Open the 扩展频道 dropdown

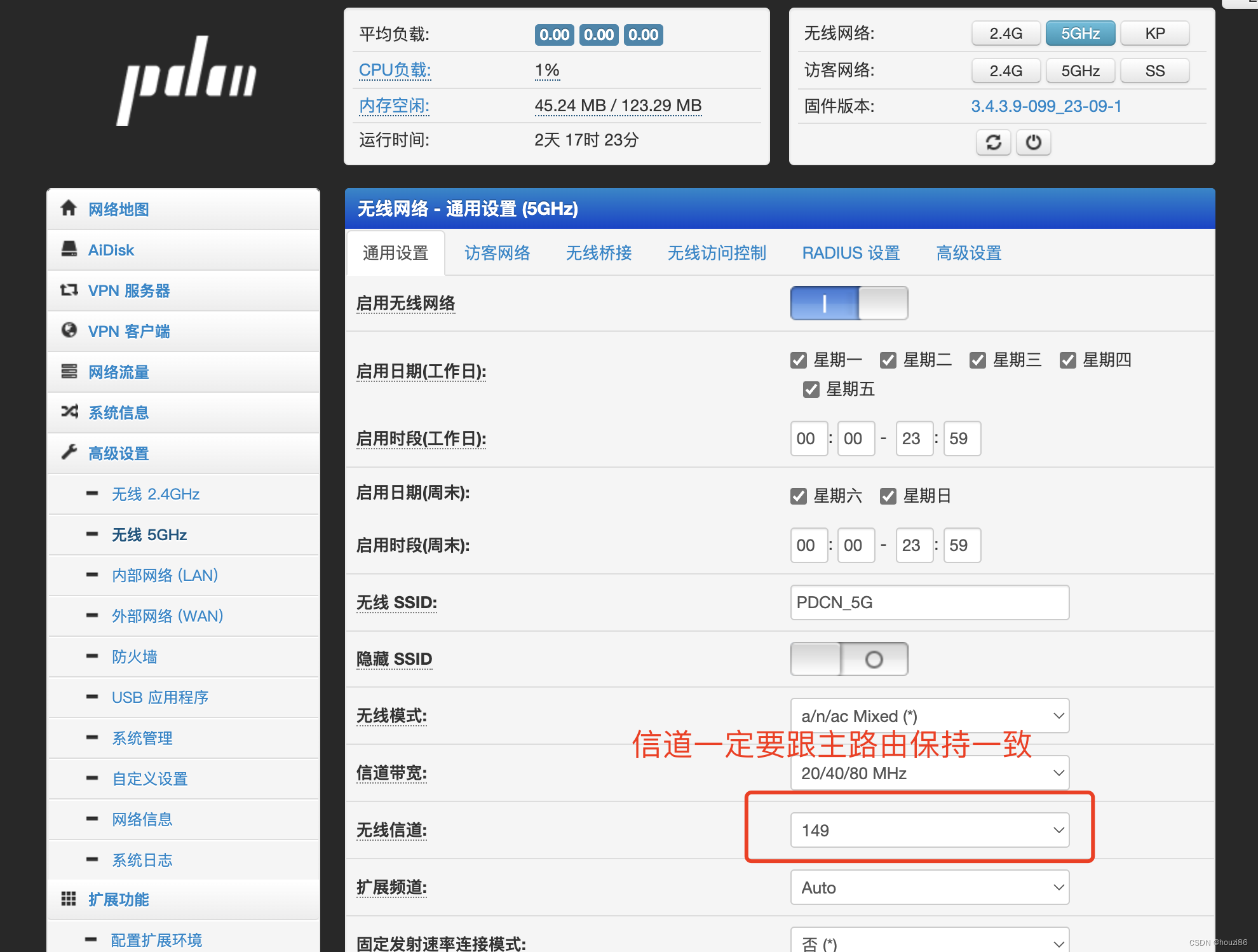pos(930,887)
